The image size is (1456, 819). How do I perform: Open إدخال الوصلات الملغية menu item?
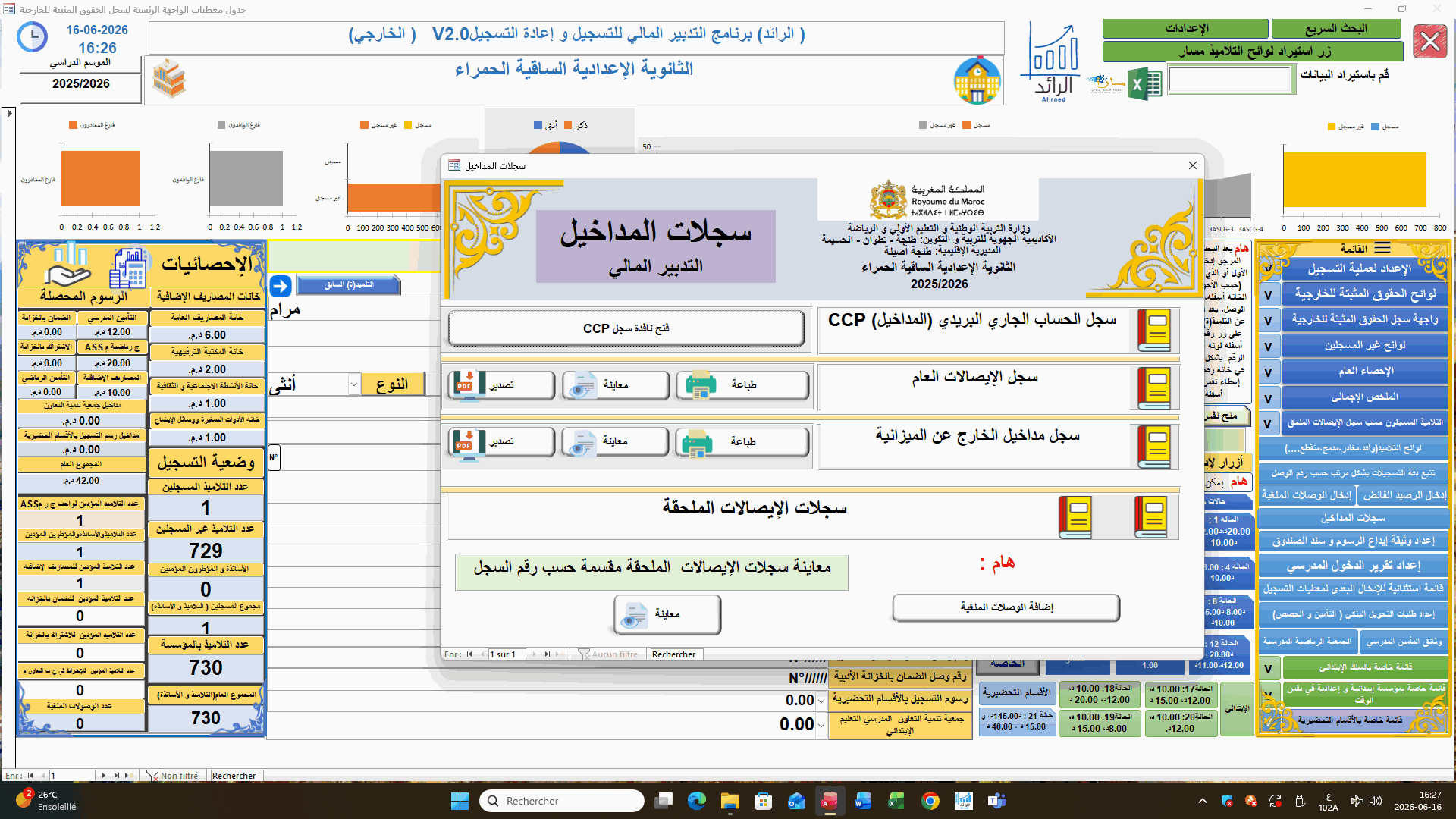click(1306, 495)
